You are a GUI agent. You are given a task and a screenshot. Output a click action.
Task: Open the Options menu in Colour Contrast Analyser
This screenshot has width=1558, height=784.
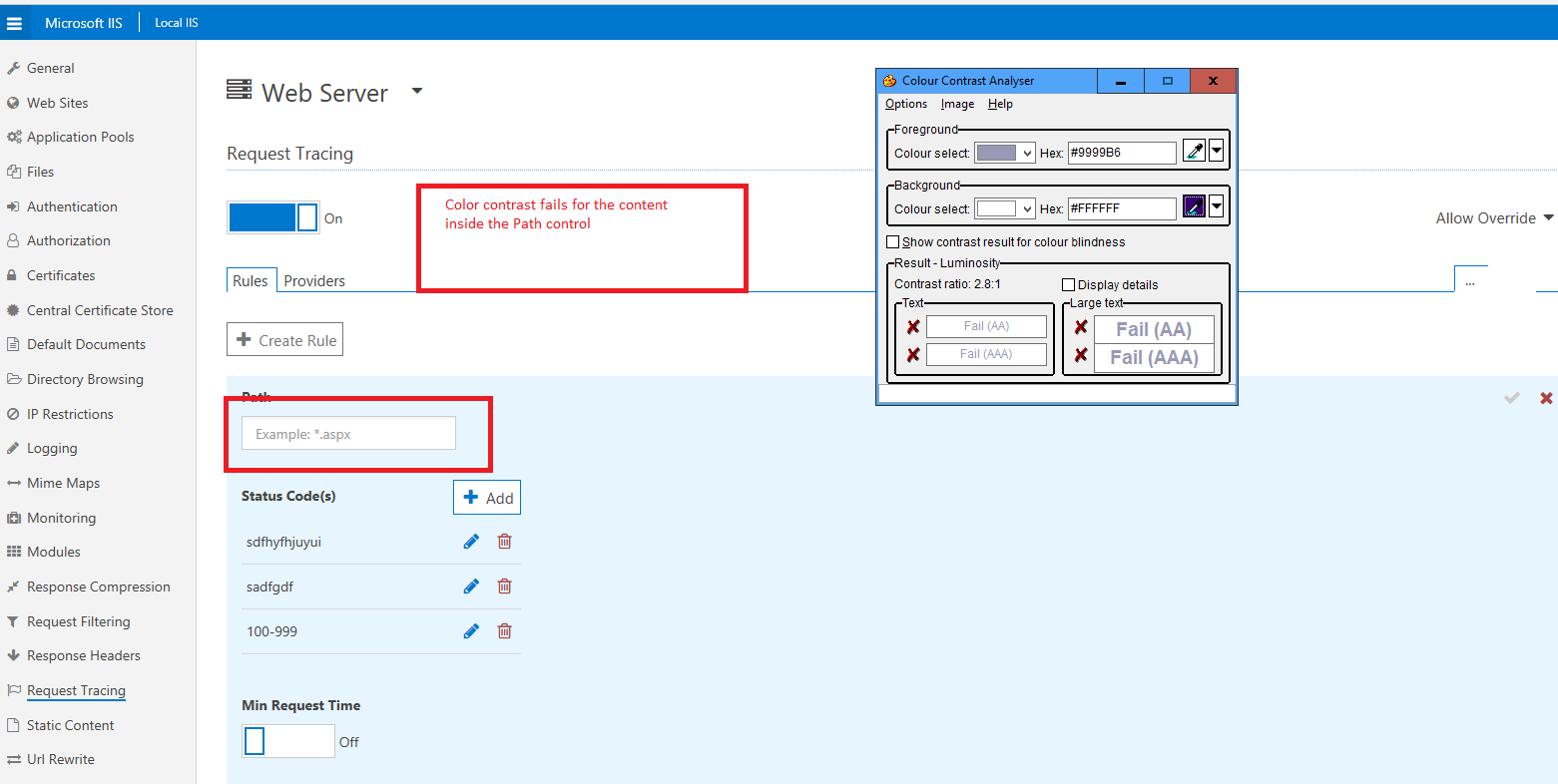pyautogui.click(x=905, y=104)
